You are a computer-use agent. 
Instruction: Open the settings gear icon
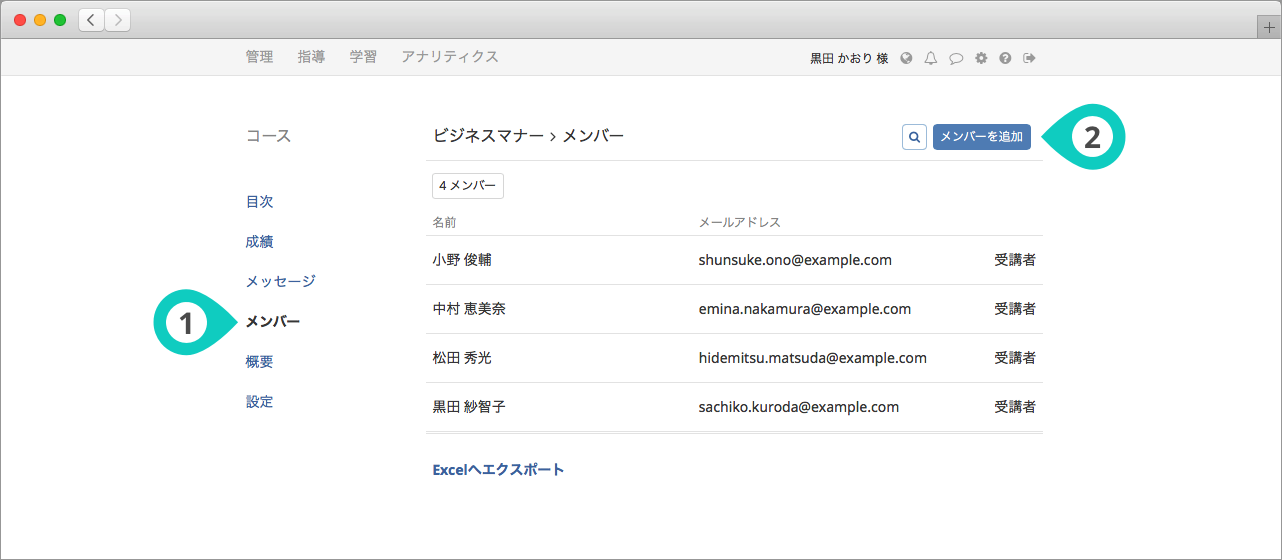981,58
